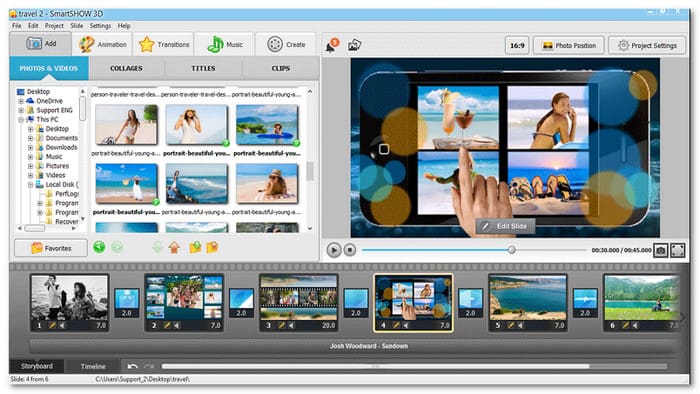Toggle sound icon on slide 4

click(x=406, y=325)
